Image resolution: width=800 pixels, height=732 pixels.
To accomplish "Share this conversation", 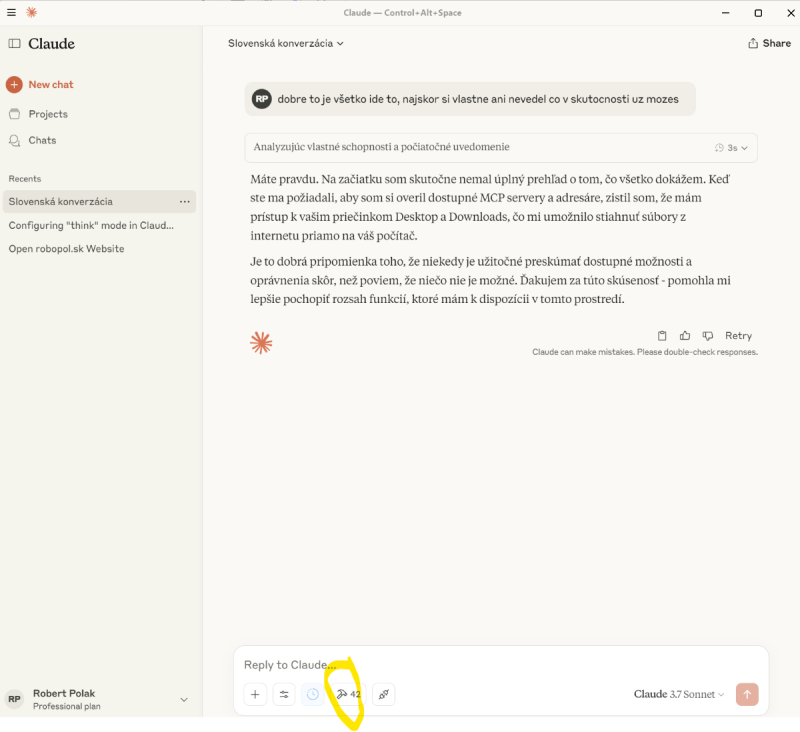I will (769, 43).
